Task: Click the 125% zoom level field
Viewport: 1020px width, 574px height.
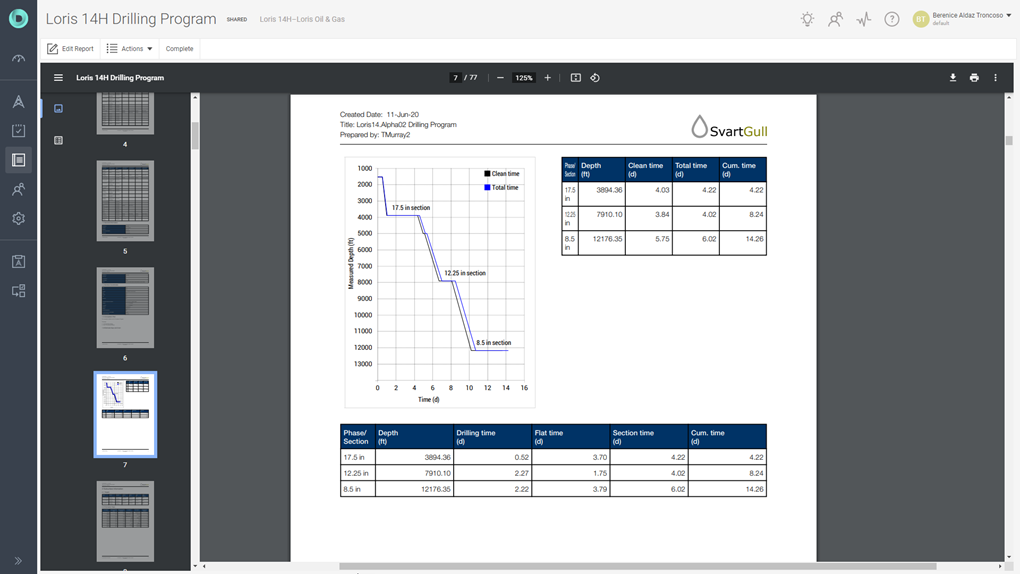Action: [524, 77]
